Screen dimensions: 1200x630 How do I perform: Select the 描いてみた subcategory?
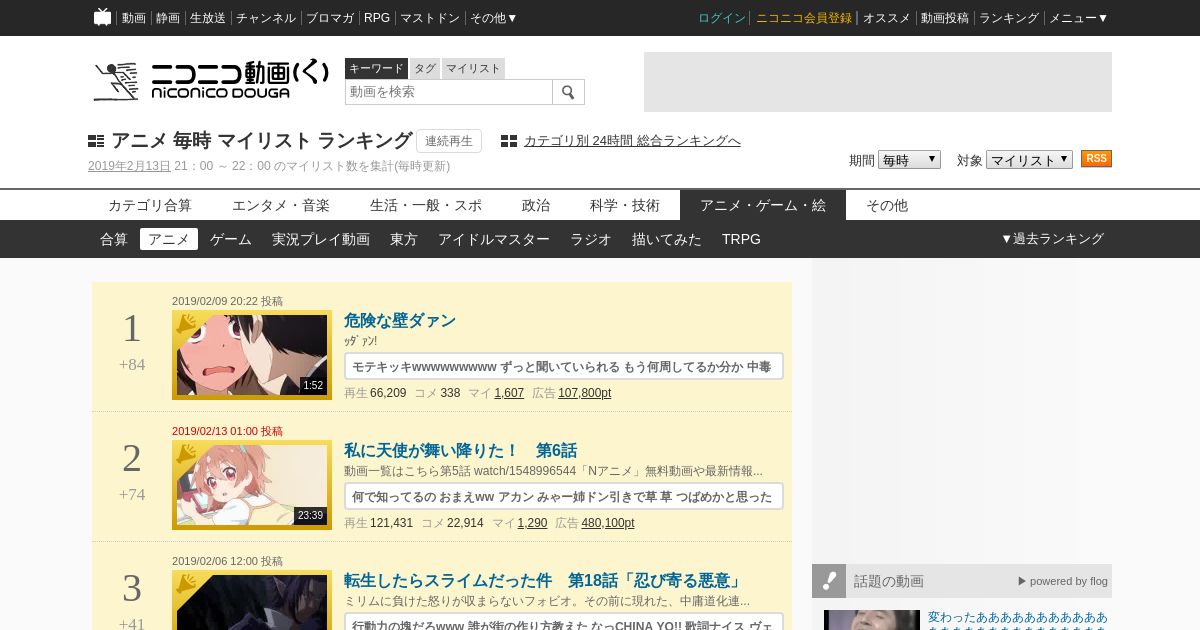[667, 239]
